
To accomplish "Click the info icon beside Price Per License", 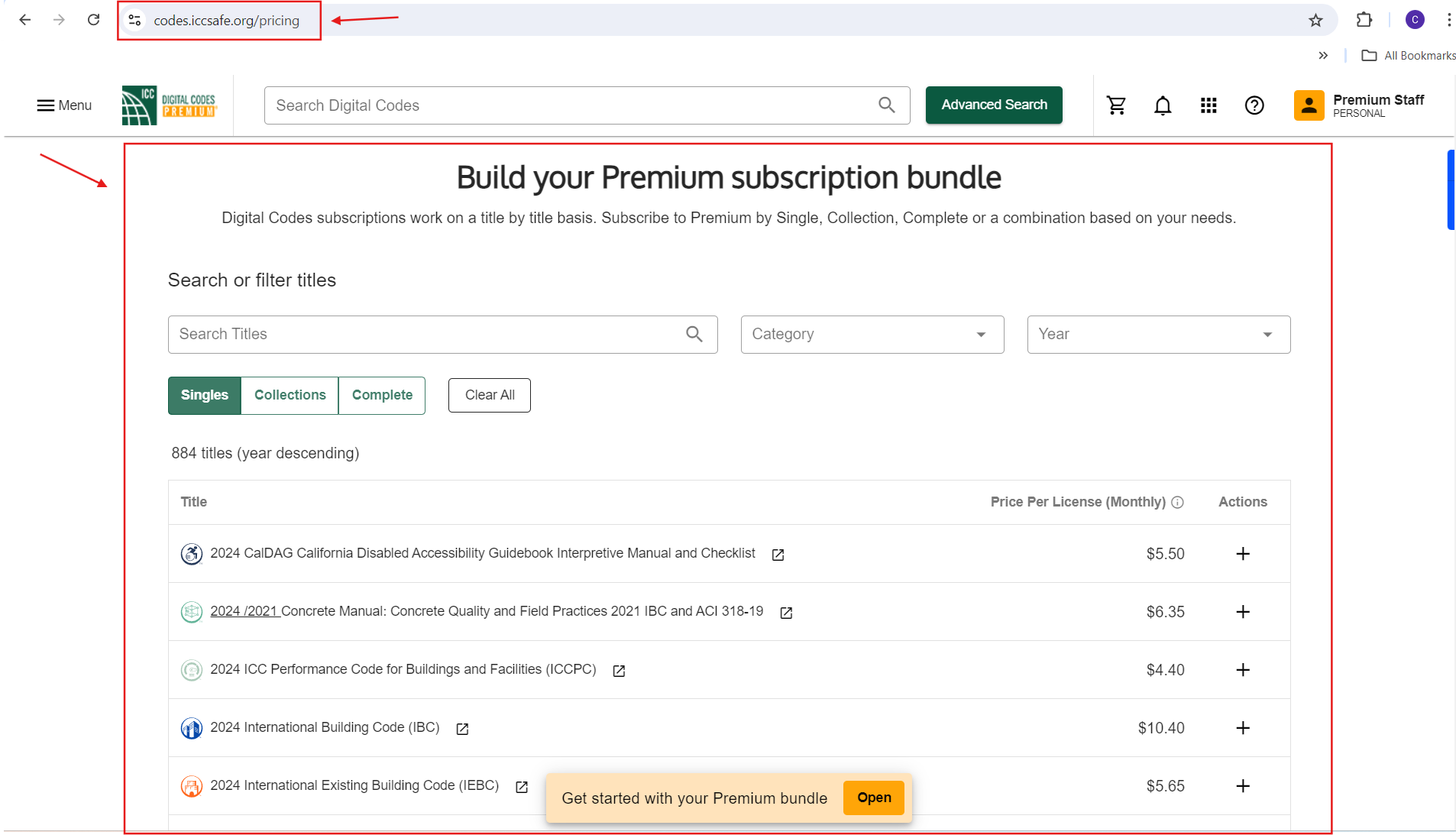I will (x=1177, y=503).
